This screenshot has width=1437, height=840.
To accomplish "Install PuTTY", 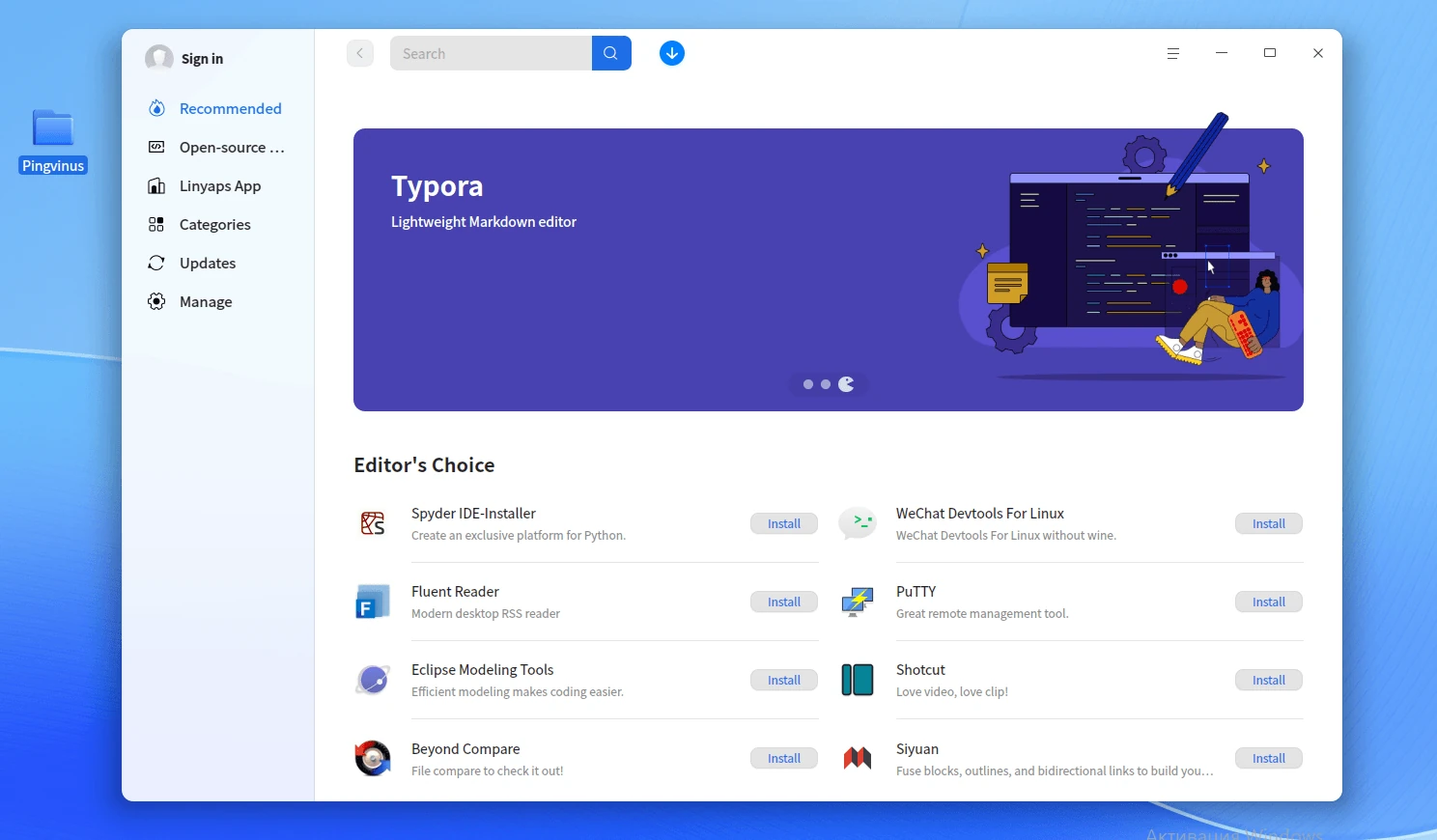I will (1269, 602).
